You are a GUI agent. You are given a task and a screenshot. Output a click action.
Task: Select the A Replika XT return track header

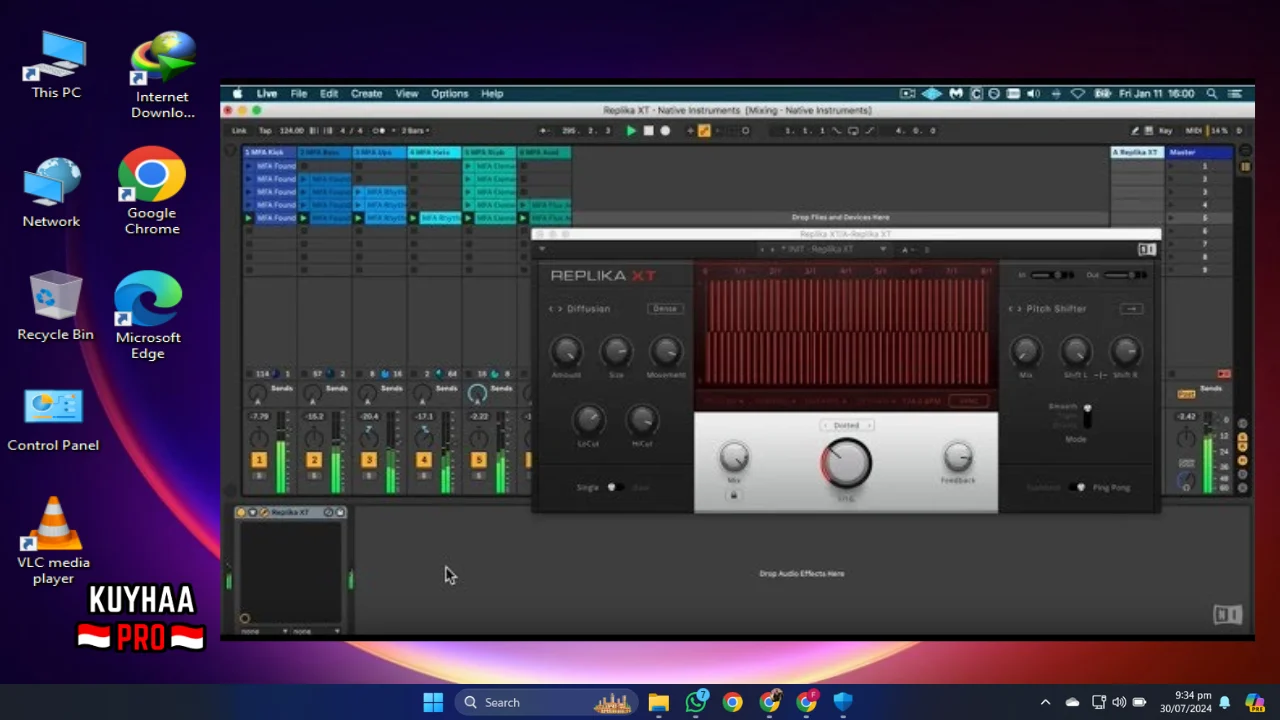1137,152
